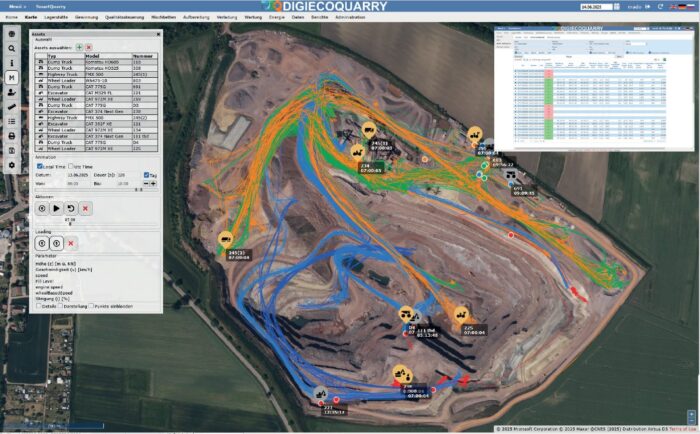
Task: Click the date field in top bar
Action: coord(596,7)
